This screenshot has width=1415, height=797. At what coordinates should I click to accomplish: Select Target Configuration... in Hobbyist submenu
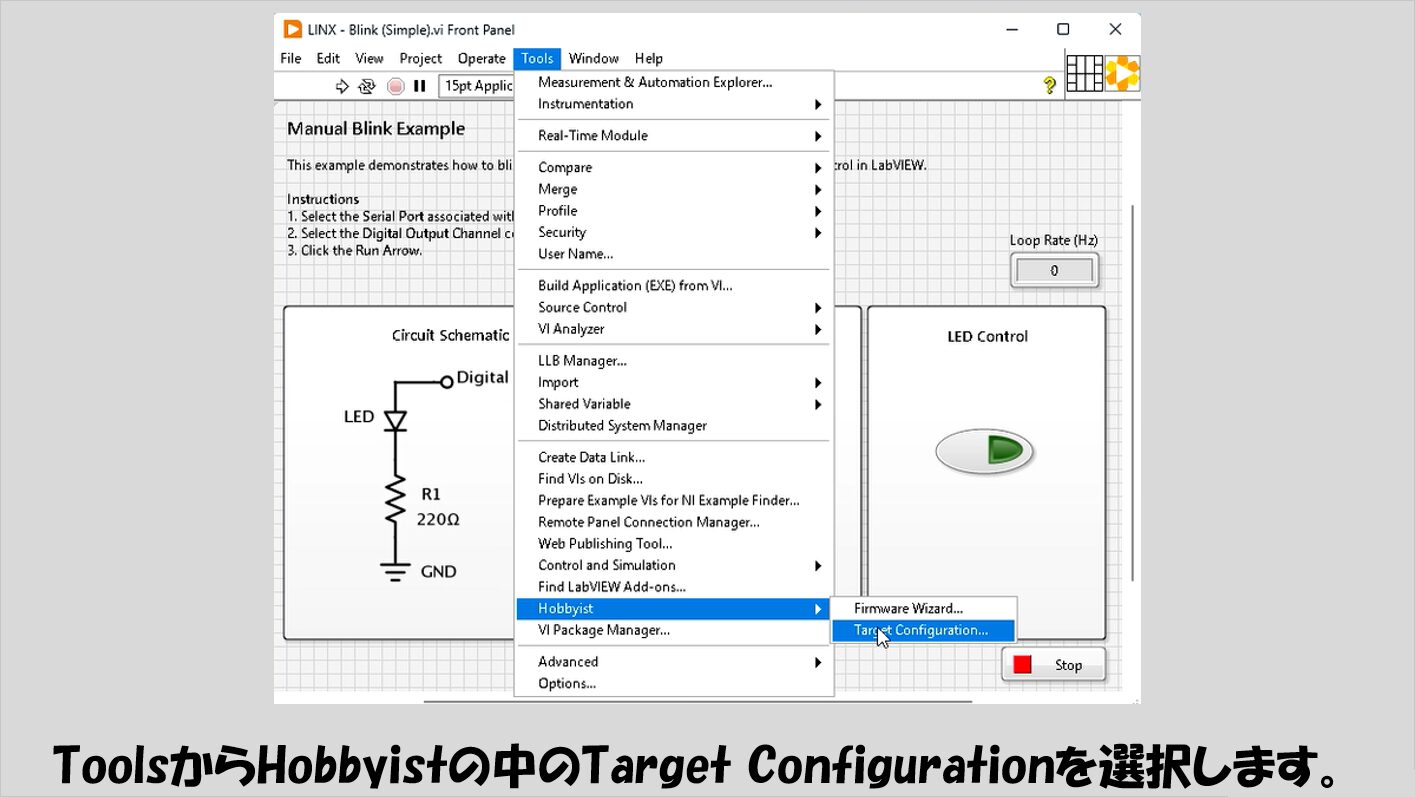(x=924, y=631)
